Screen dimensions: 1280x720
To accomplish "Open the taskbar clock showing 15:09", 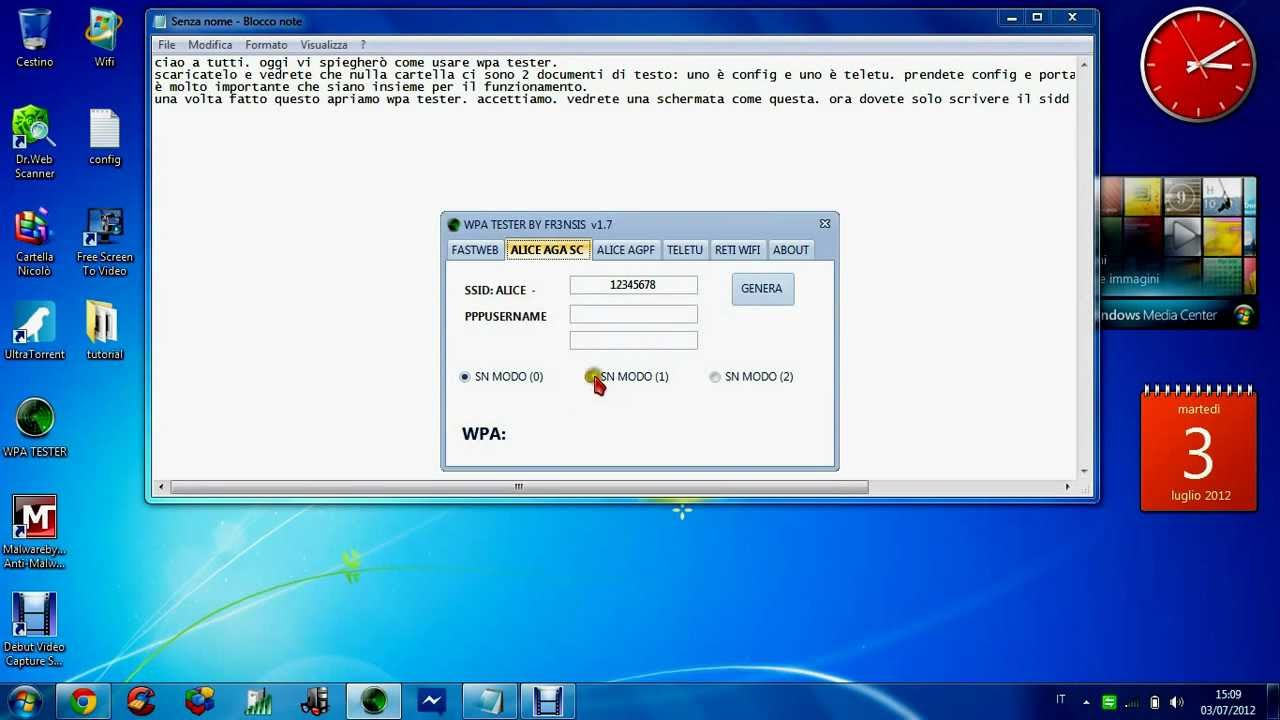I will (x=1228, y=702).
